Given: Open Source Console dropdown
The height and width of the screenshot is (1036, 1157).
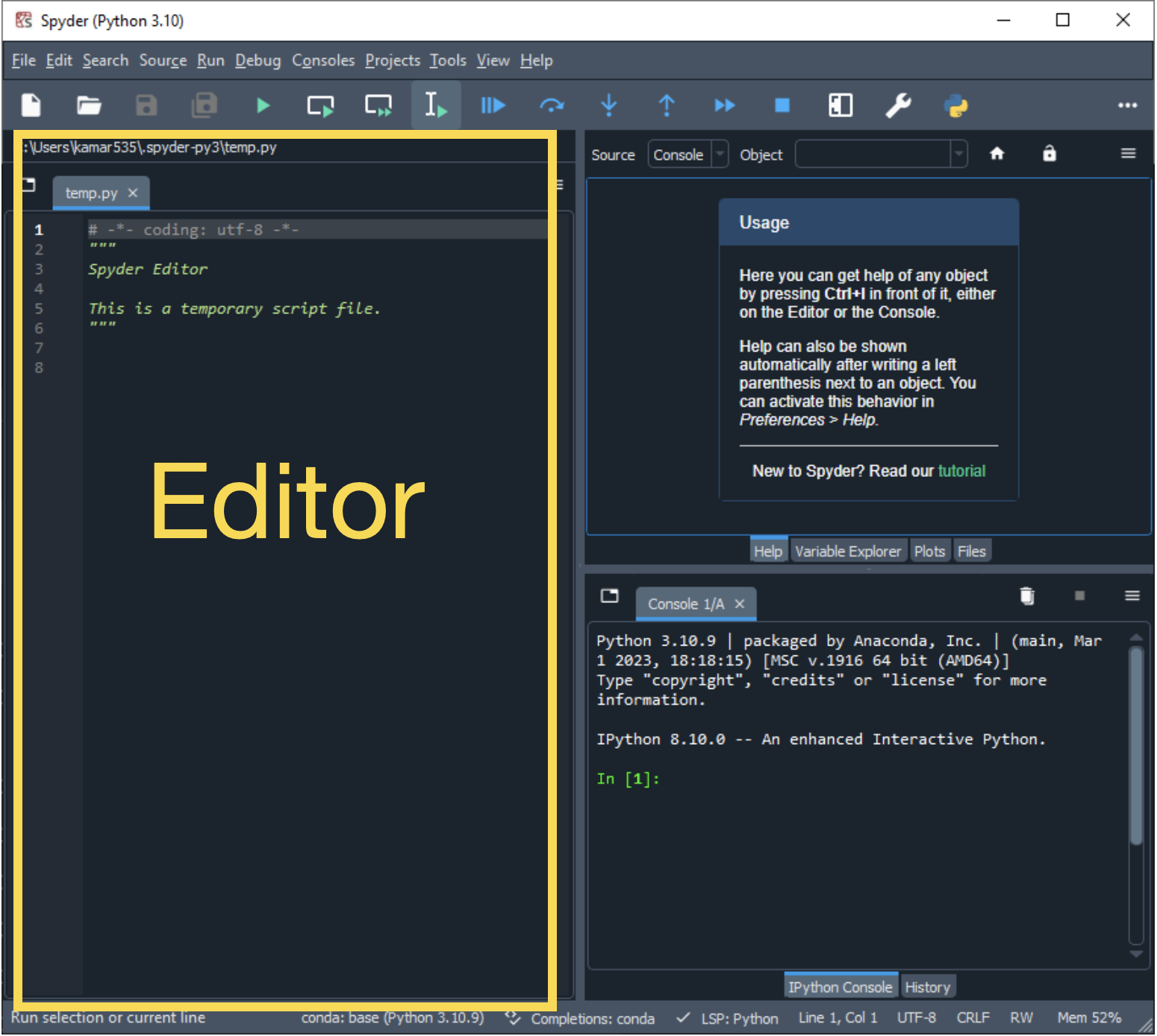Looking at the screenshot, I should [x=687, y=155].
